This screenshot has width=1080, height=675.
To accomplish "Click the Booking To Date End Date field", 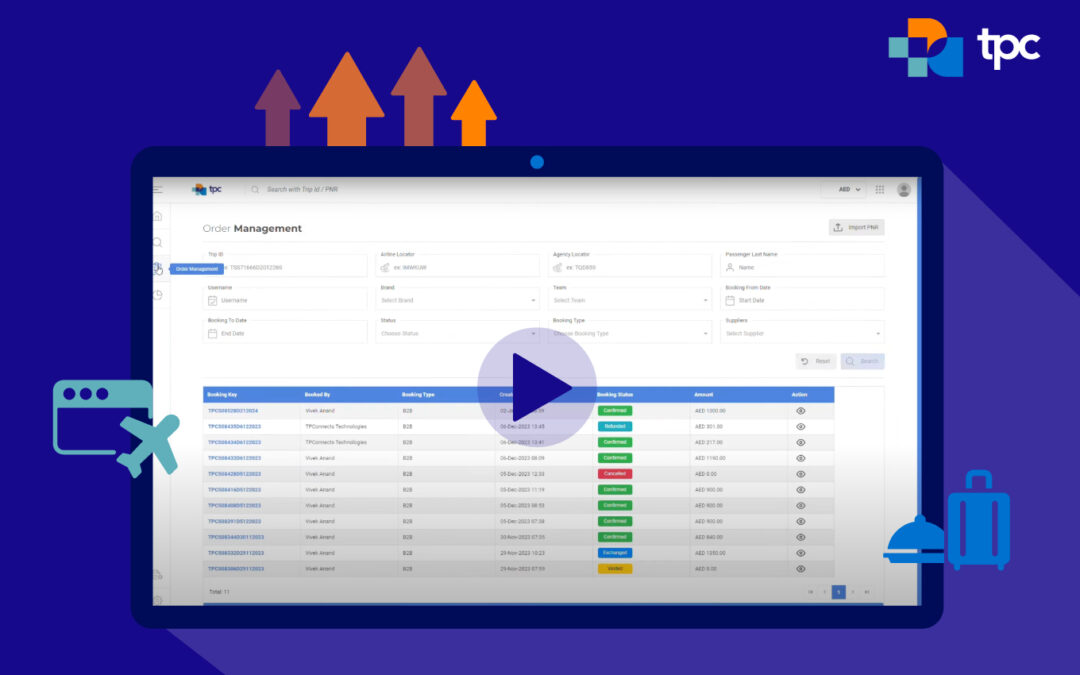I will (285, 333).
